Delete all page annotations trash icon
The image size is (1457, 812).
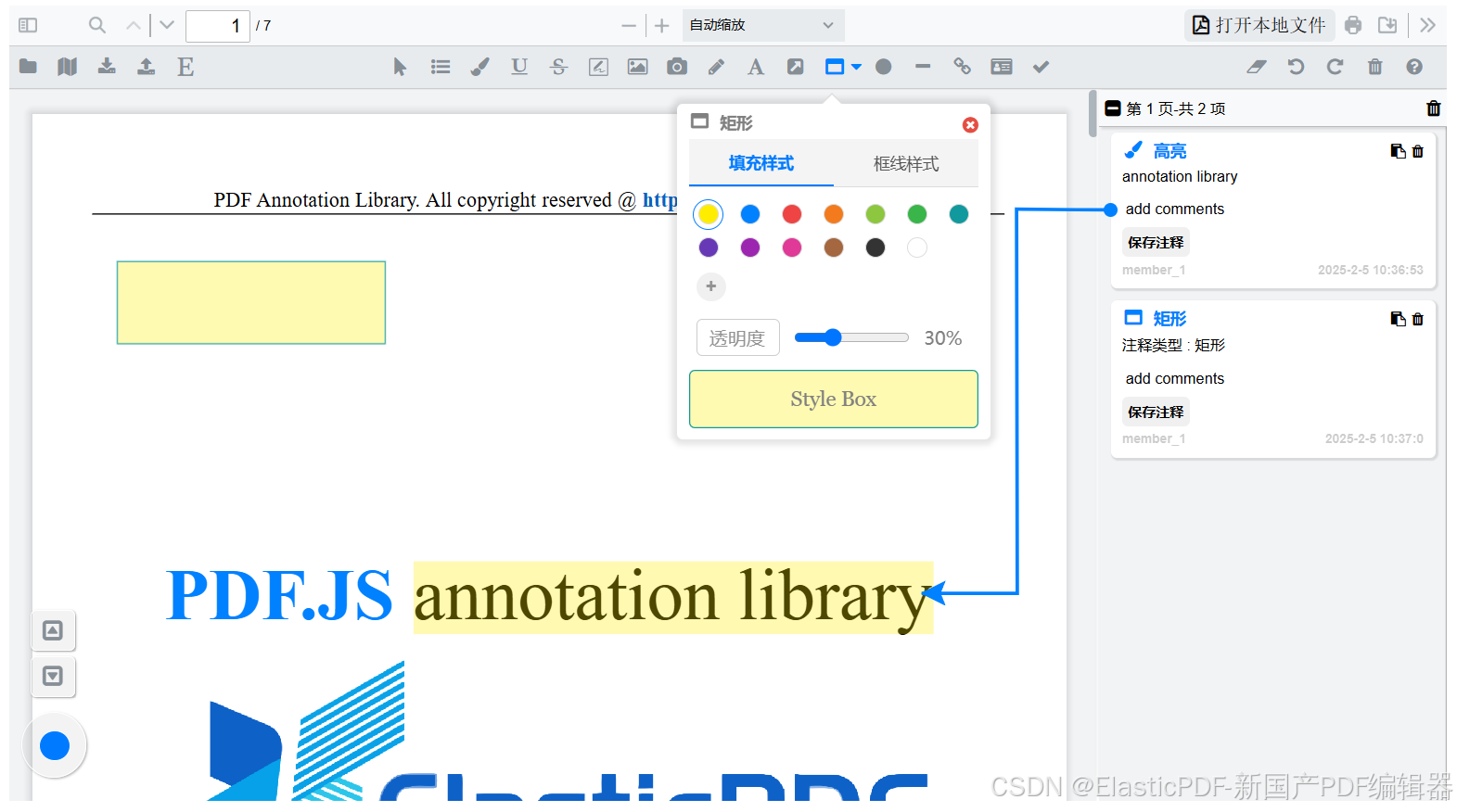tap(1434, 108)
